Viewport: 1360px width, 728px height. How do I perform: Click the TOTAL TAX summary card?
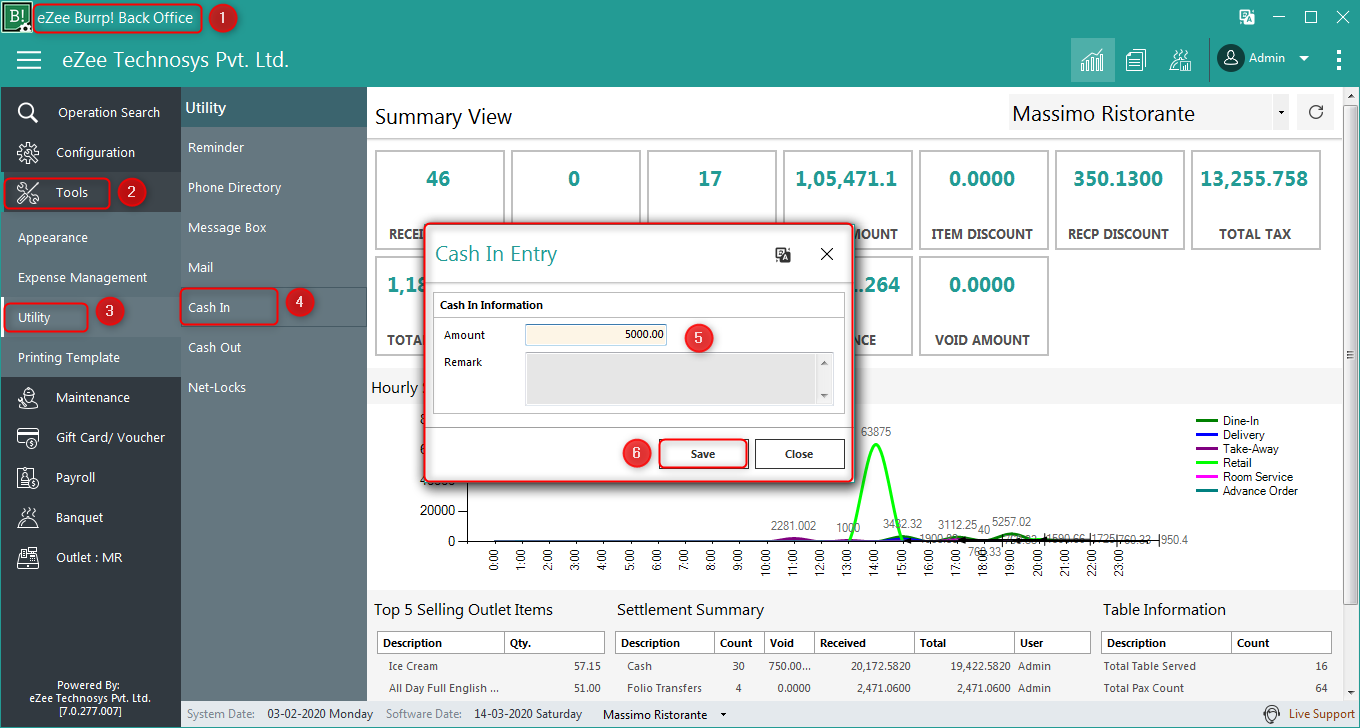1256,200
